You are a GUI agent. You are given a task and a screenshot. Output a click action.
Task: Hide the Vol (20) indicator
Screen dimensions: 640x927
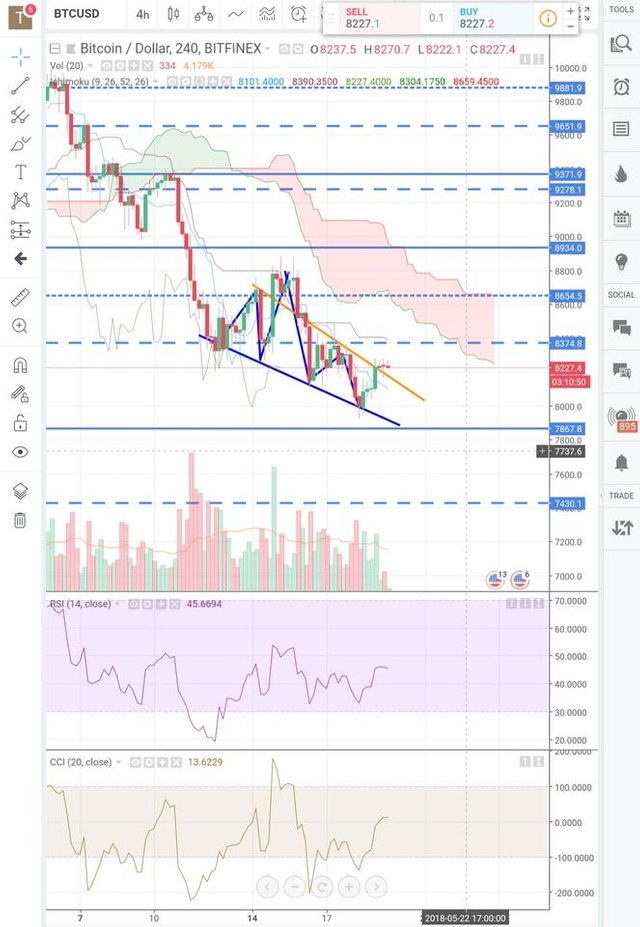coord(109,66)
